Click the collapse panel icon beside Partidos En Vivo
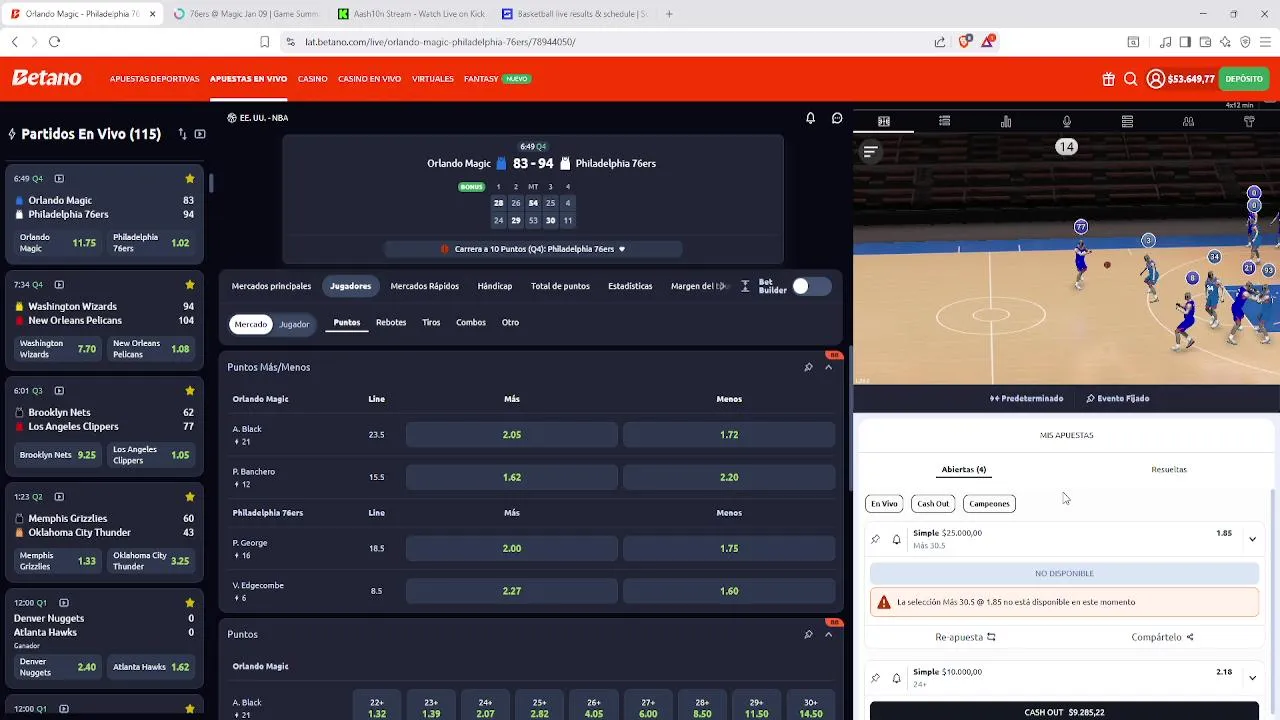Screen dimensions: 1280x720 (x=200, y=134)
